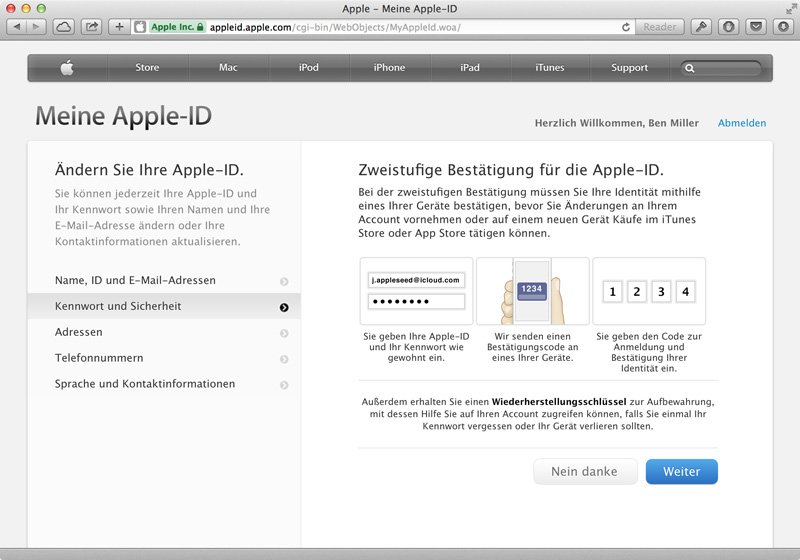
Task: Click the Wiederherstellungsschlüssel bold text
Action: [x=559, y=402]
